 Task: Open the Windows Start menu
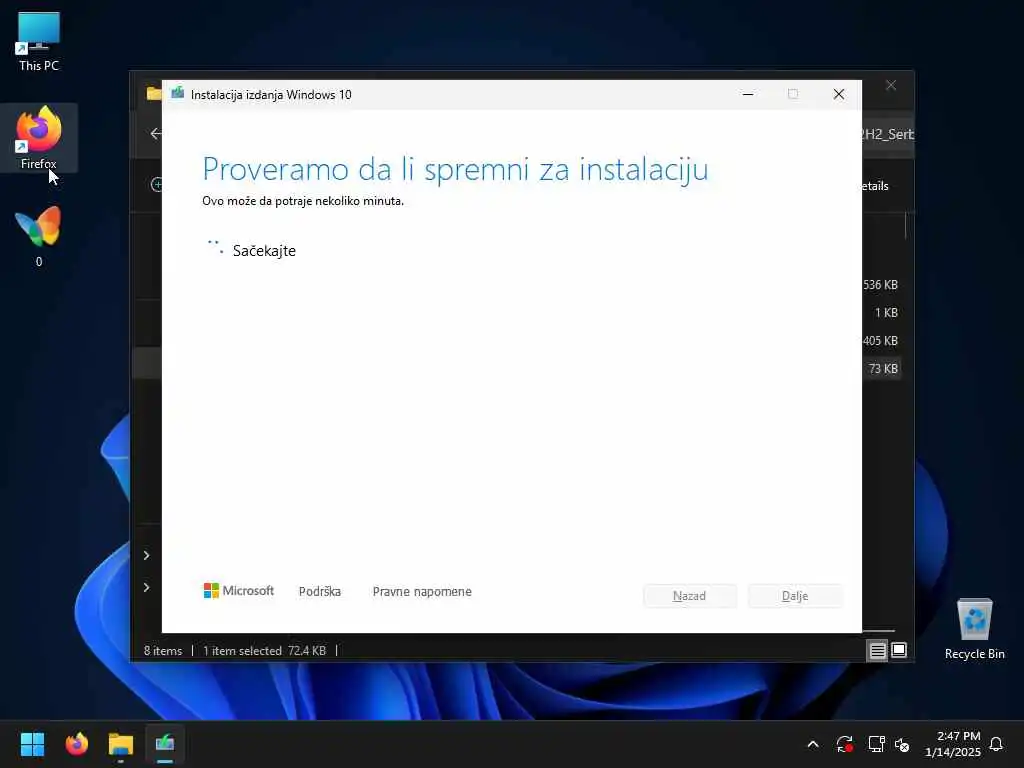pyautogui.click(x=32, y=744)
